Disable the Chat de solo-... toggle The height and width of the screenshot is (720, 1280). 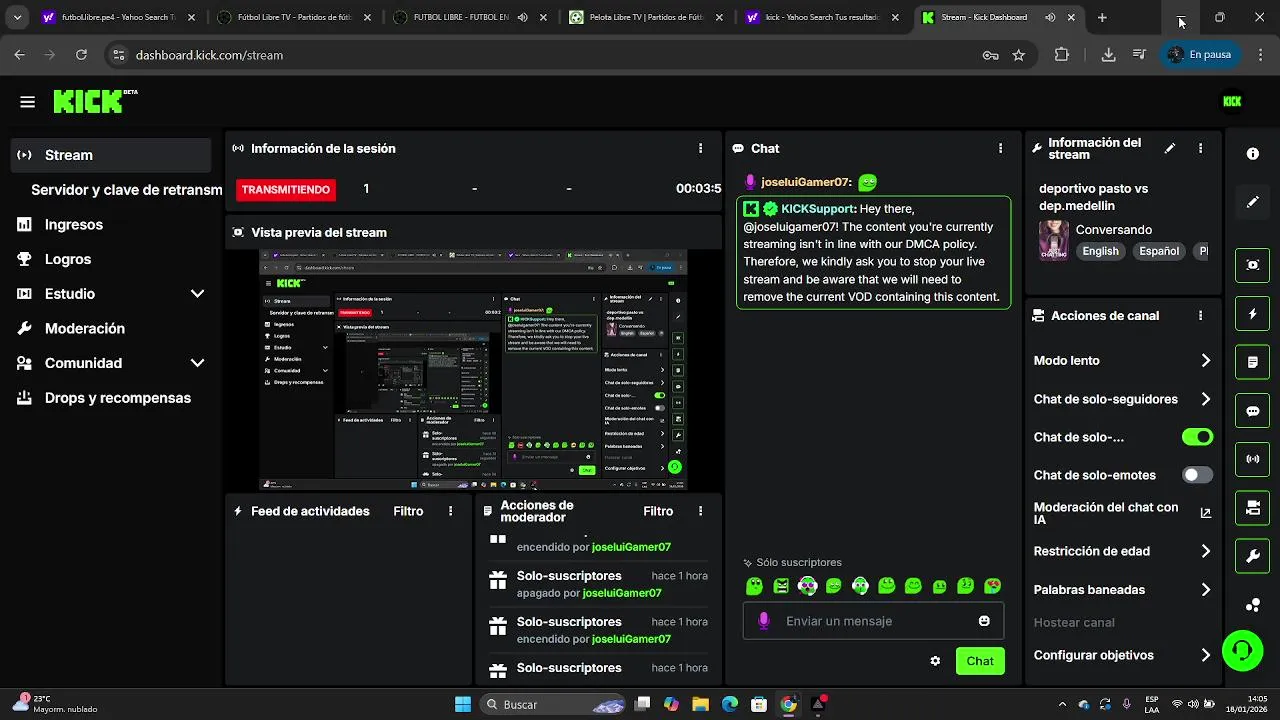pyautogui.click(x=1197, y=437)
